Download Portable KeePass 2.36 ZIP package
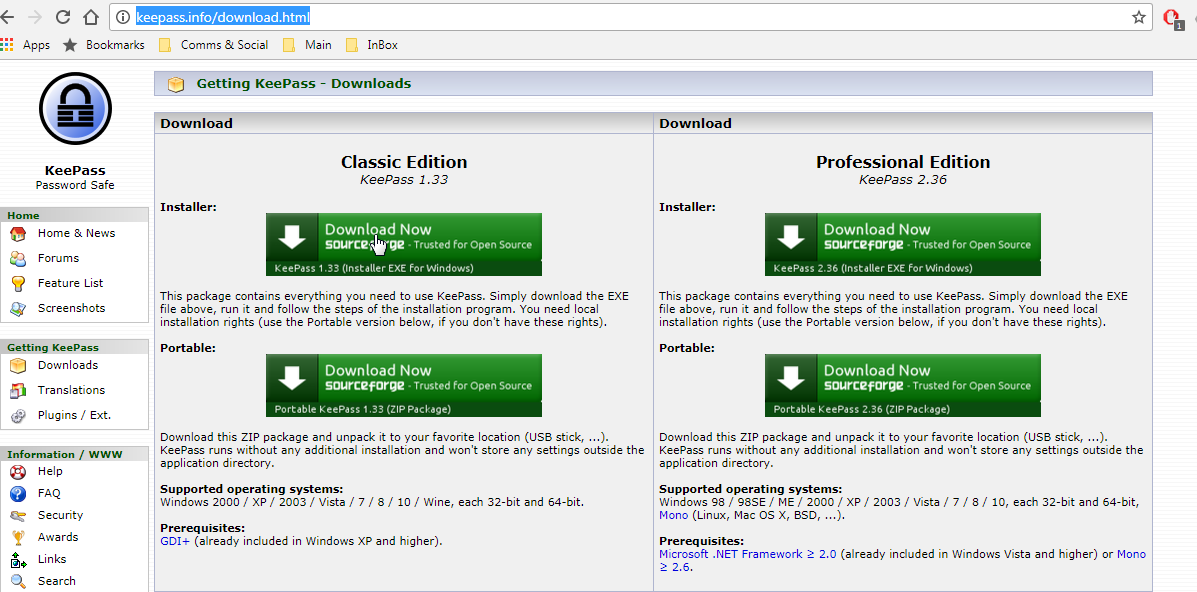The width and height of the screenshot is (1197, 592). pyautogui.click(x=903, y=385)
